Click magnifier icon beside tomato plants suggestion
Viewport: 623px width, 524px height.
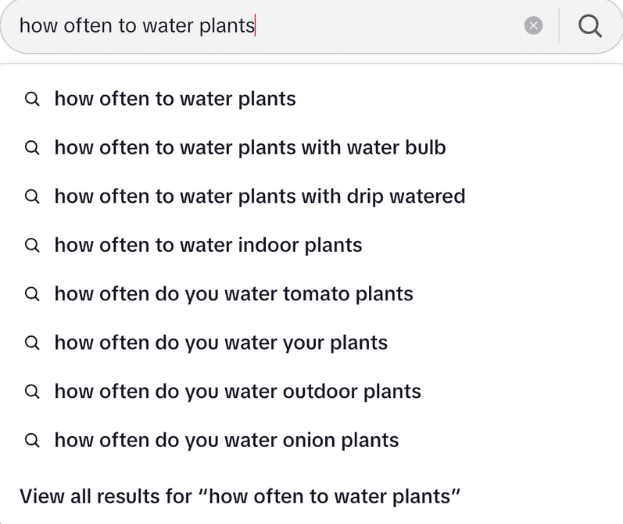point(32,294)
